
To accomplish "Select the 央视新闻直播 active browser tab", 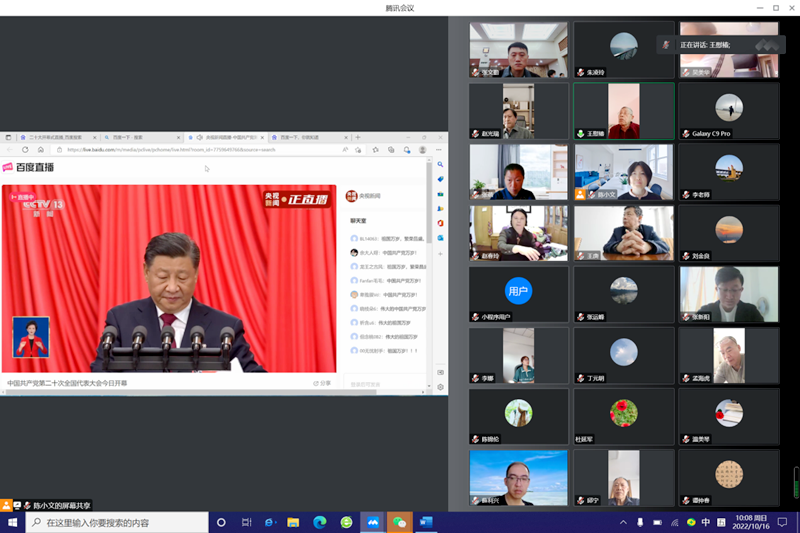I will click(x=225, y=137).
